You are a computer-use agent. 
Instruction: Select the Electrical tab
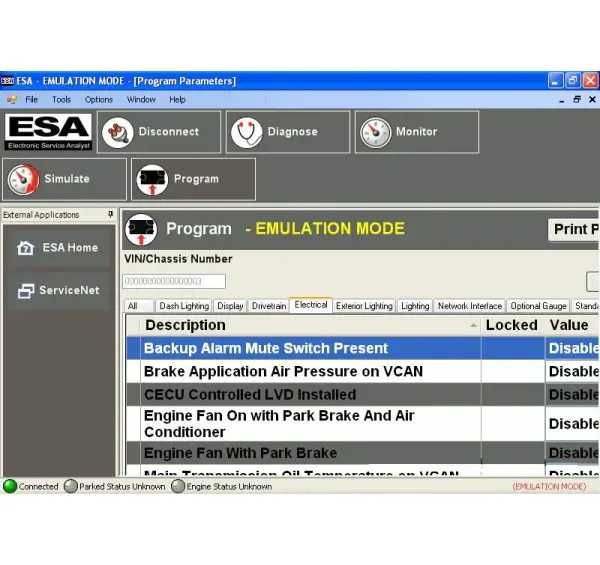tap(311, 305)
